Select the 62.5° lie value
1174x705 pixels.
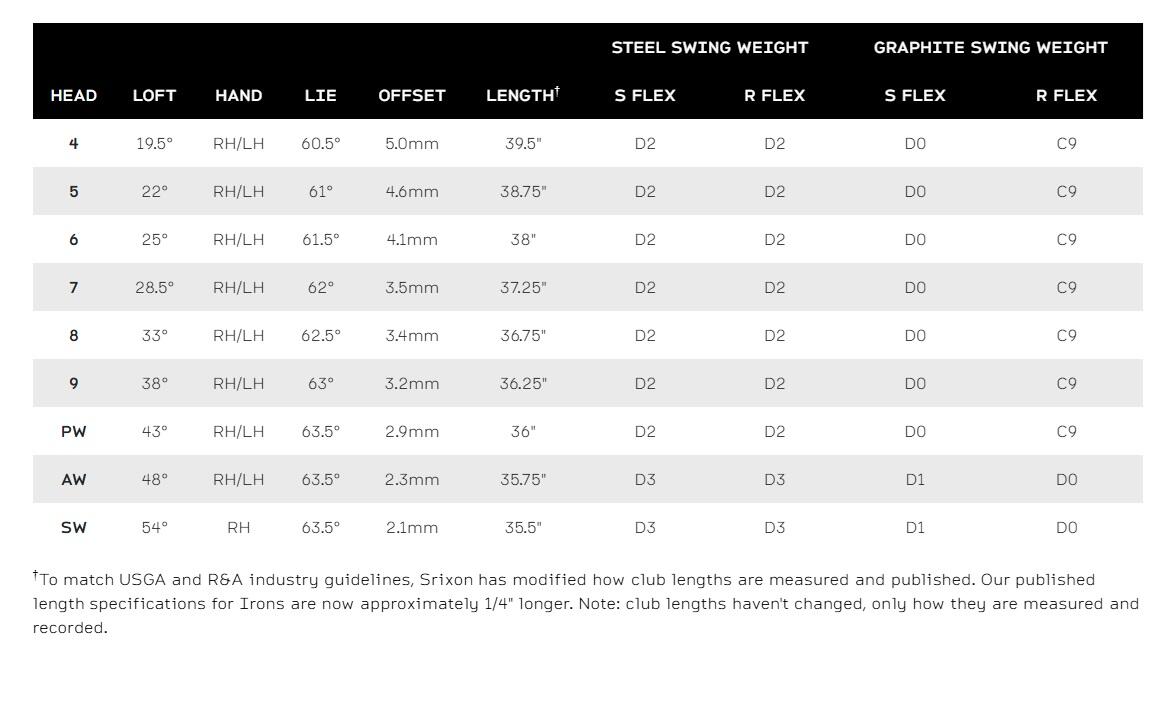point(320,335)
